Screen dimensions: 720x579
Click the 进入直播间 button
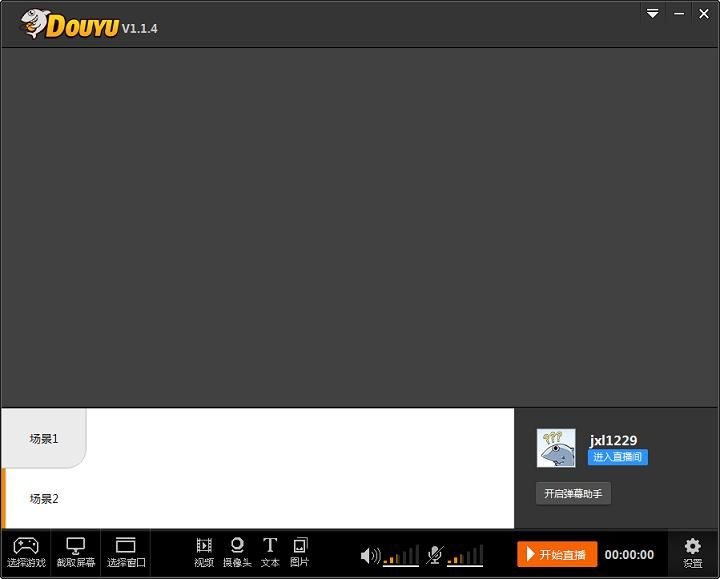(x=617, y=457)
